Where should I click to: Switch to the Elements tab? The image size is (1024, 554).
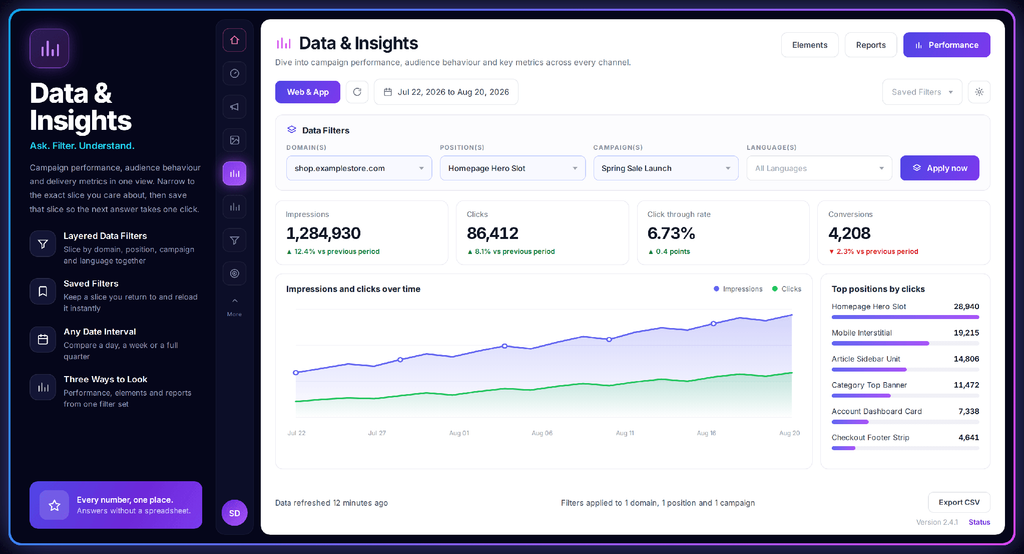point(810,45)
